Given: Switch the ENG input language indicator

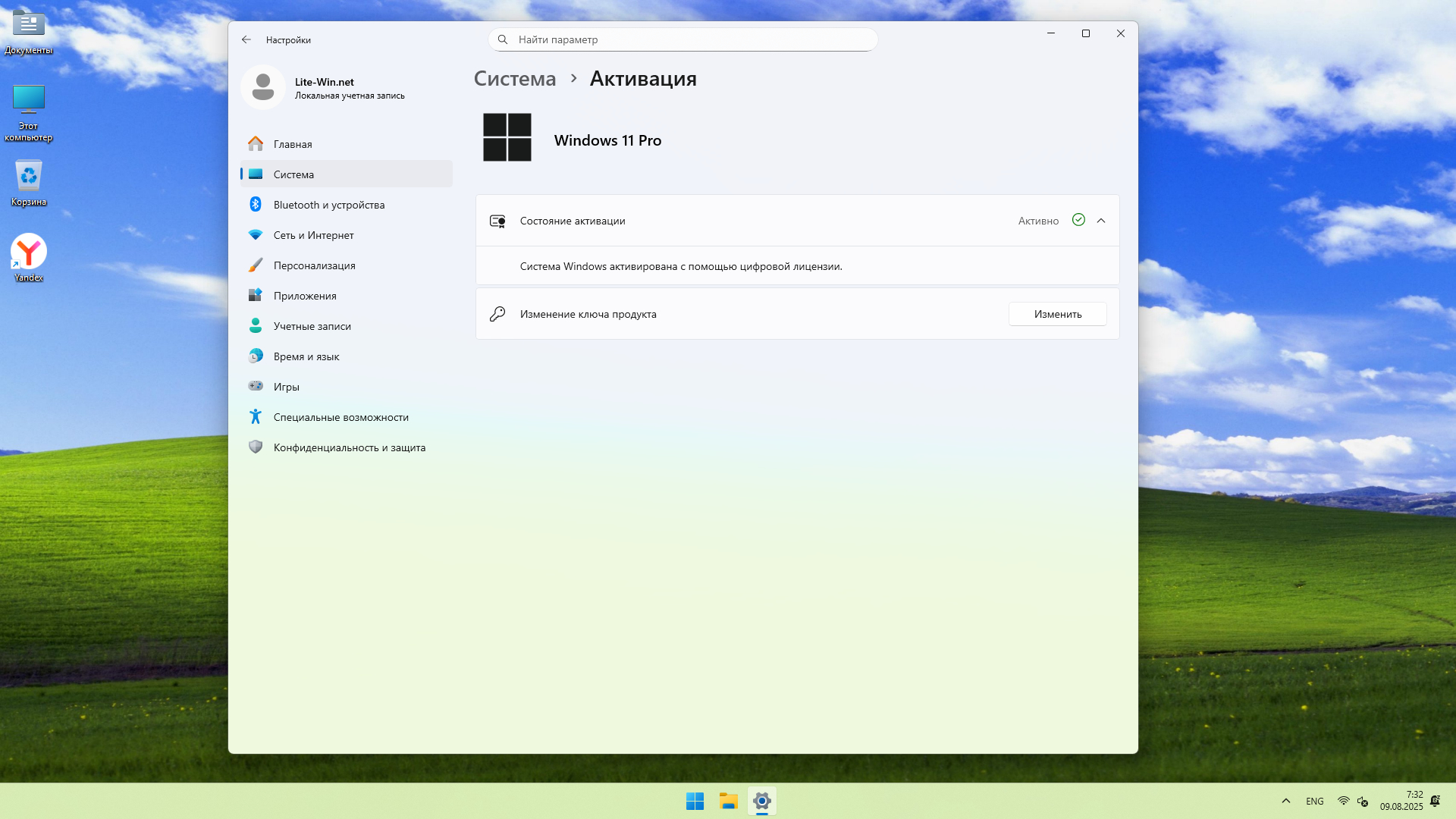Looking at the screenshot, I should click(1315, 801).
